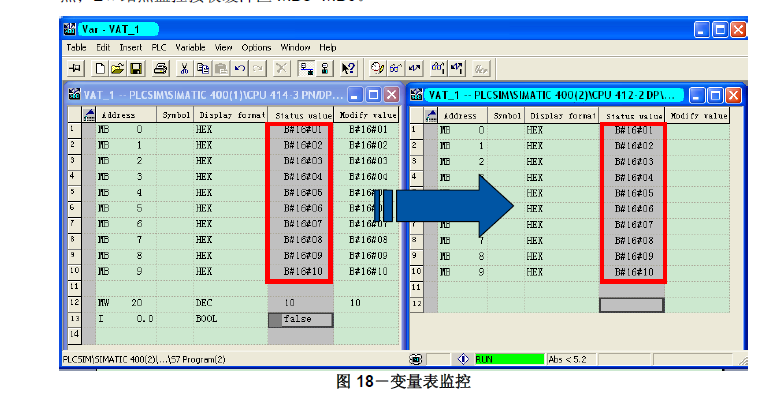The image size is (776, 416).
Task: Open the Help menu
Action: (x=328, y=47)
